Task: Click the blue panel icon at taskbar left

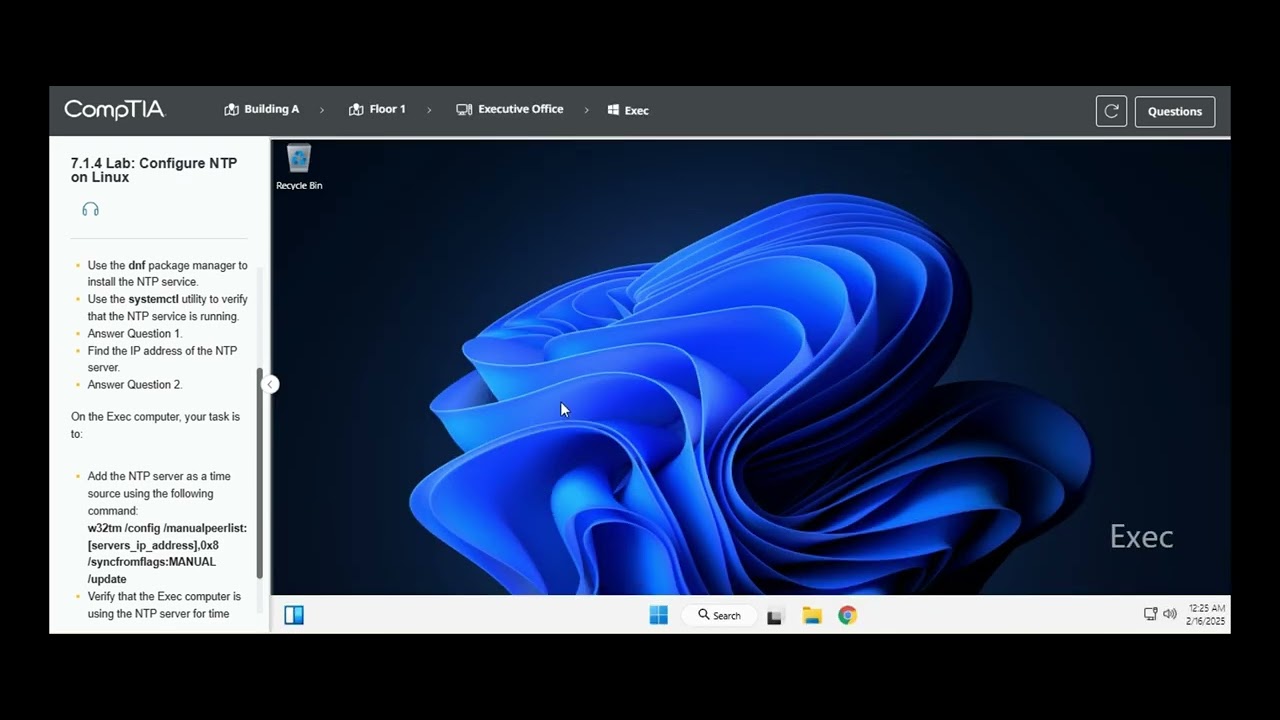Action: [x=294, y=615]
